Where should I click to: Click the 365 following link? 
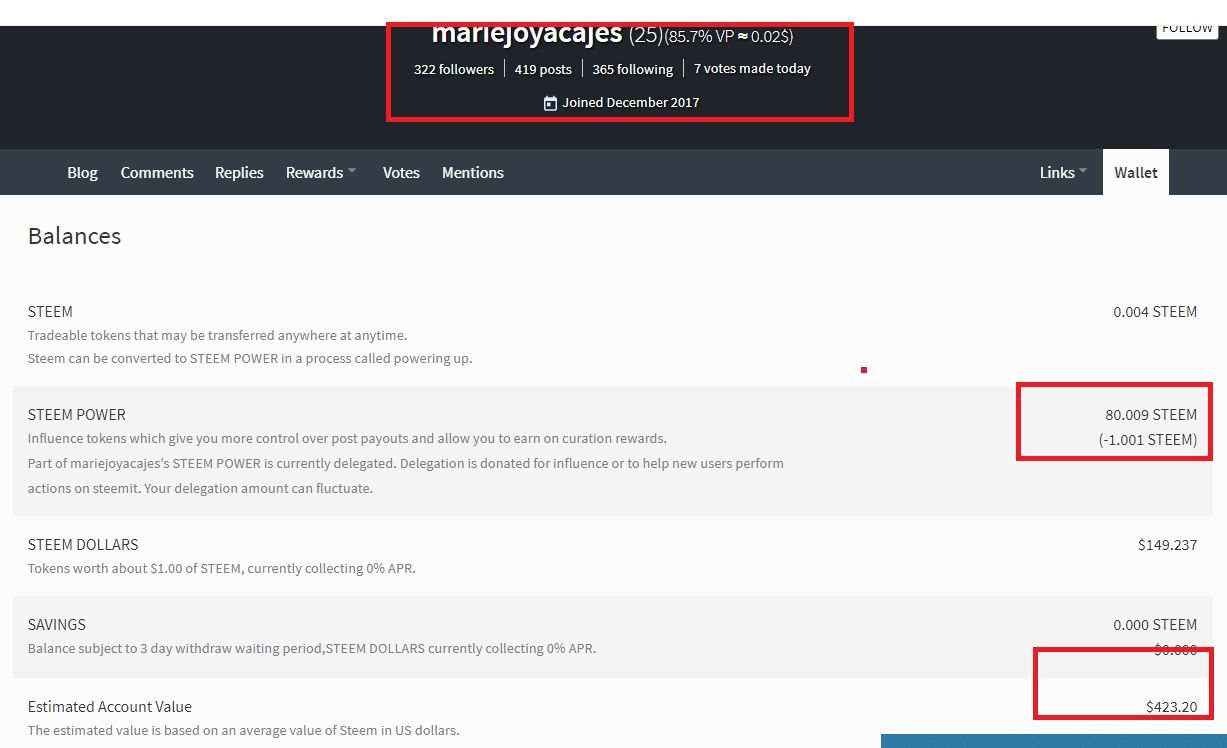click(x=632, y=69)
